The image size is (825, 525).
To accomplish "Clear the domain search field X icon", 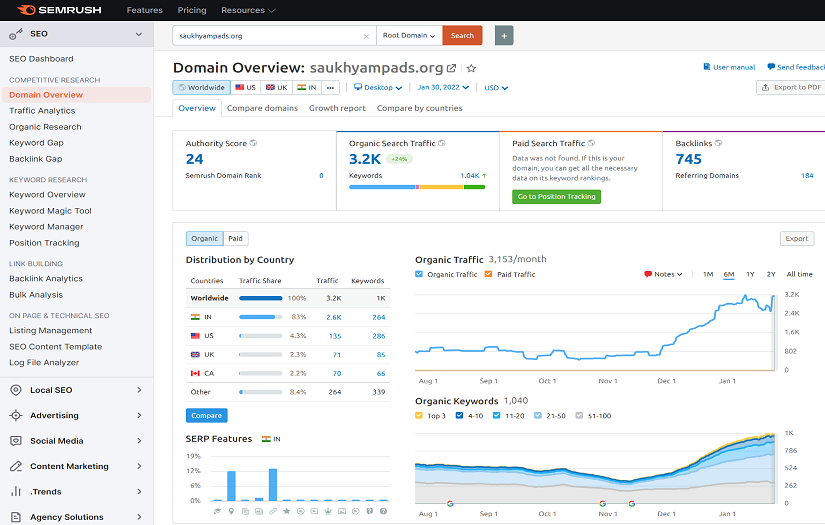I will [366, 36].
